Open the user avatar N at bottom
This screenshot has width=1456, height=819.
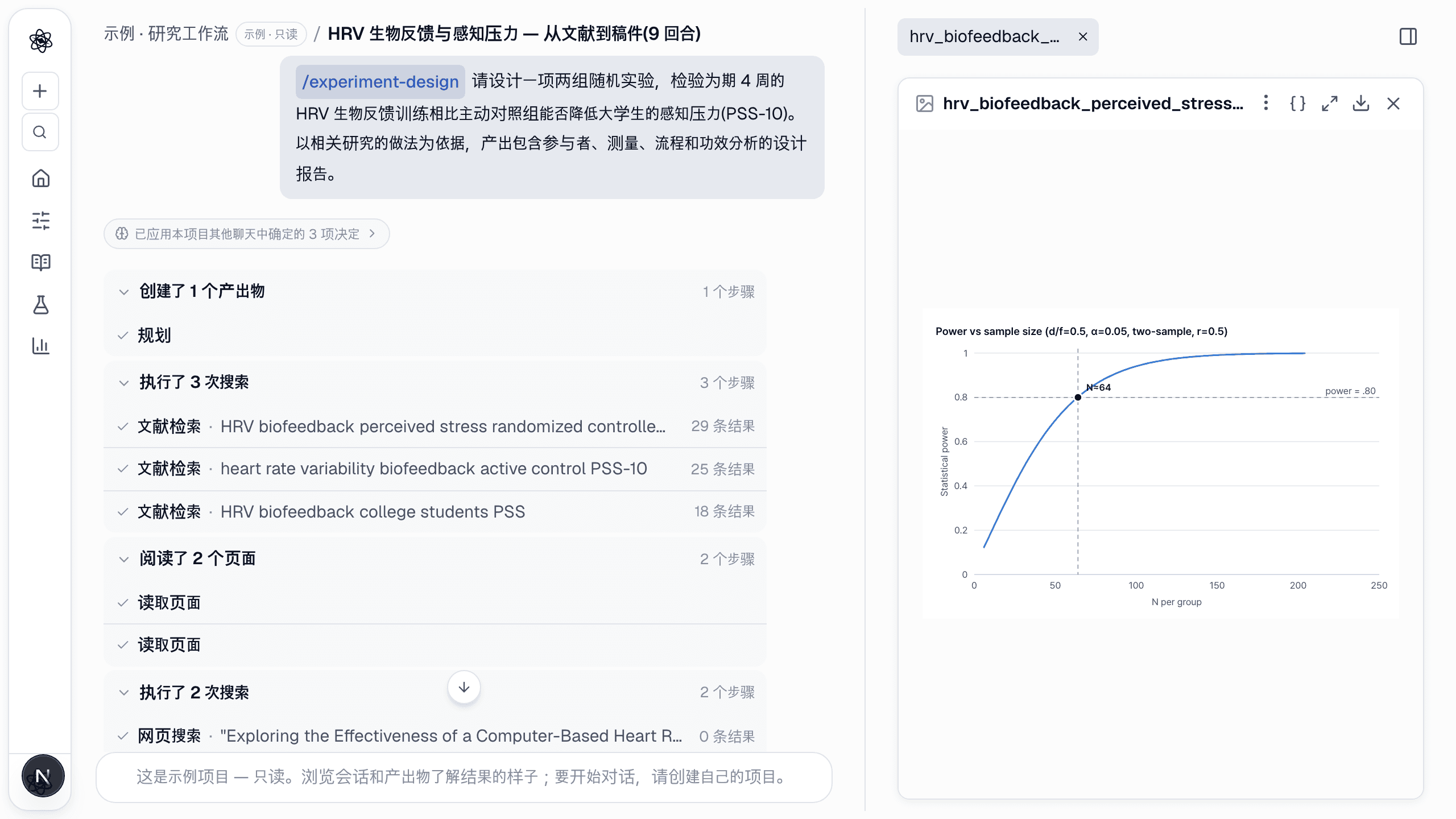click(43, 776)
